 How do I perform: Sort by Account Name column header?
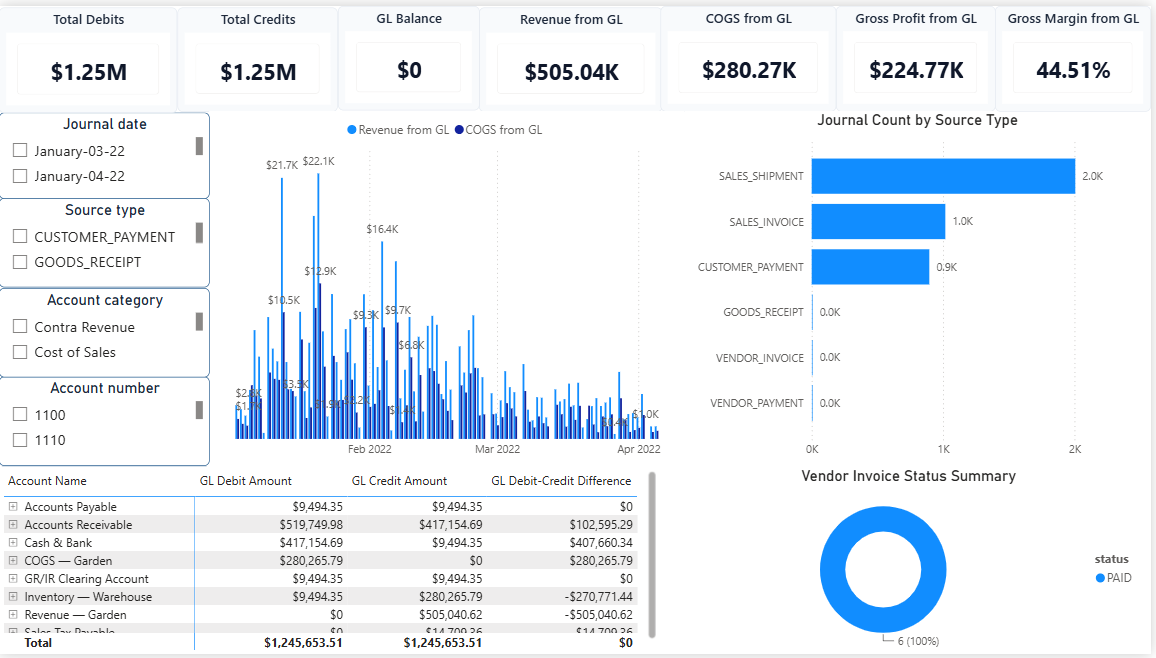[47, 480]
